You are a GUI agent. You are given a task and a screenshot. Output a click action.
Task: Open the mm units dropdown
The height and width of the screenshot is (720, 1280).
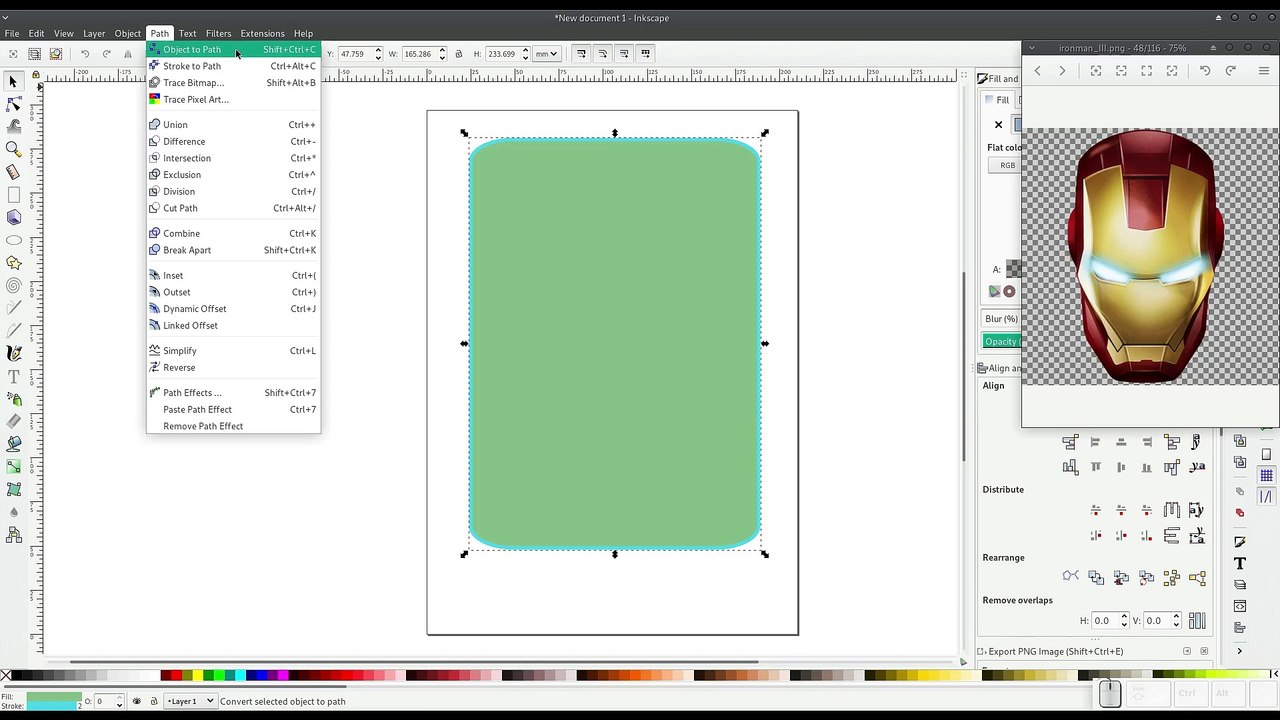(x=546, y=54)
